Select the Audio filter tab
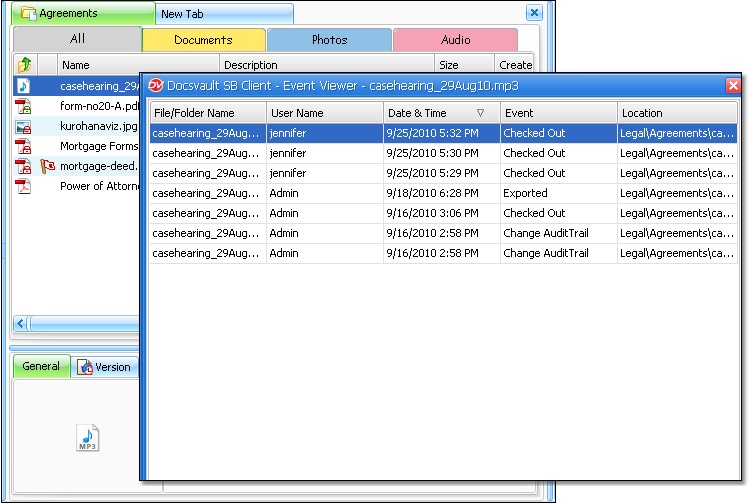Screen dimensions: 749x503 (x=456, y=40)
